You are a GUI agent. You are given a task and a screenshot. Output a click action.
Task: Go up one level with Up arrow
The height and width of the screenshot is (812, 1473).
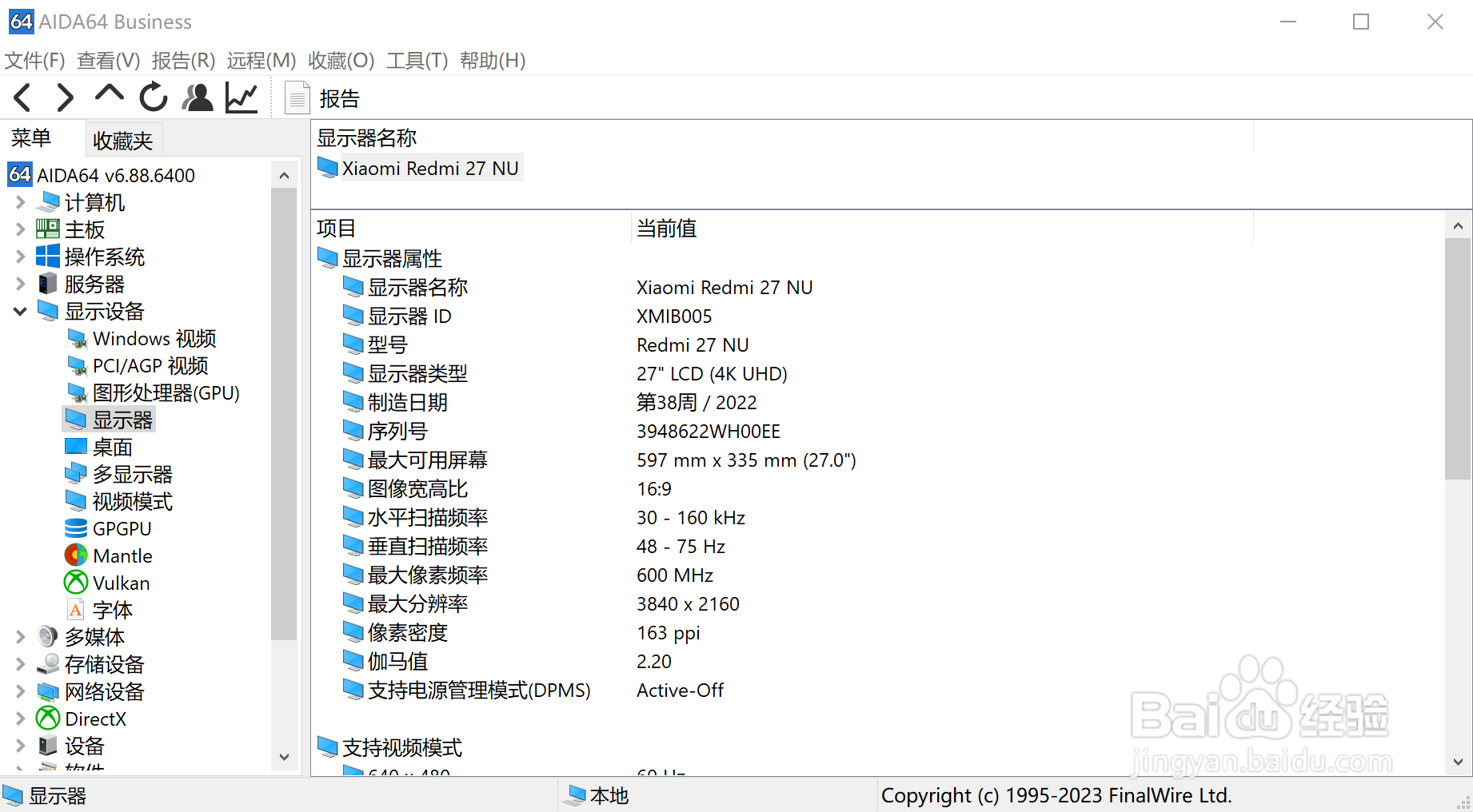click(x=110, y=94)
